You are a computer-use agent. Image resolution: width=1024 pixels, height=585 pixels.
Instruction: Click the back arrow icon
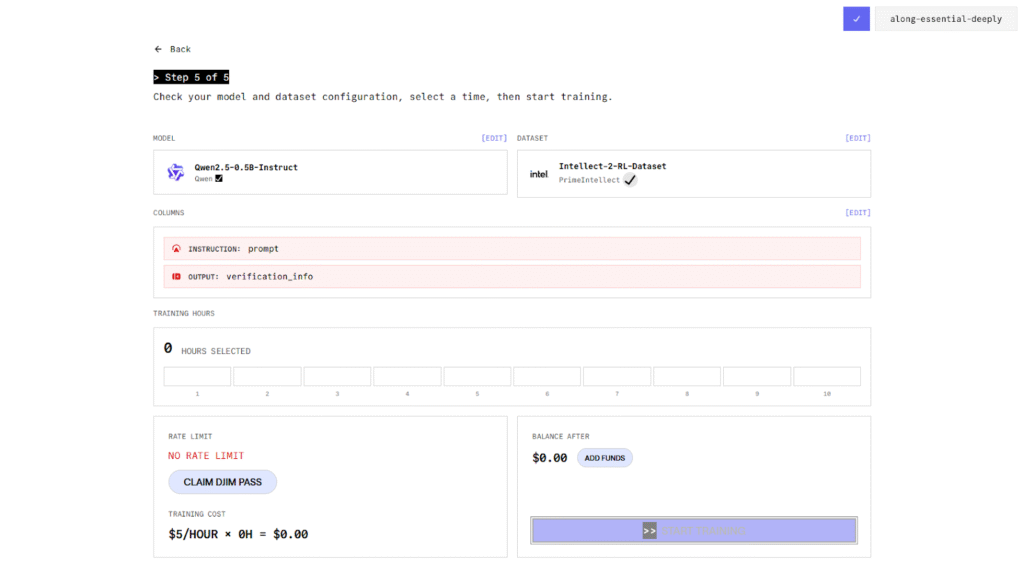158,49
